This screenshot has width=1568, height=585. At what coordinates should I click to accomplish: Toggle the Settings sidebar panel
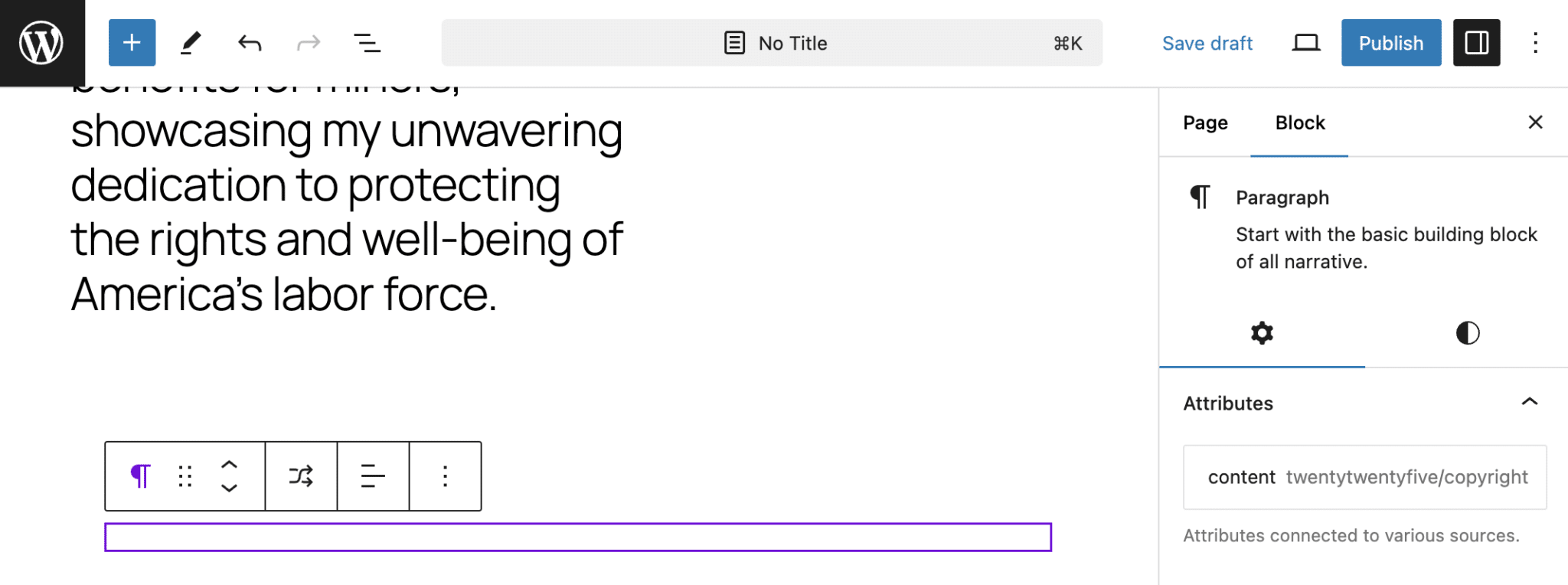[x=1476, y=43]
